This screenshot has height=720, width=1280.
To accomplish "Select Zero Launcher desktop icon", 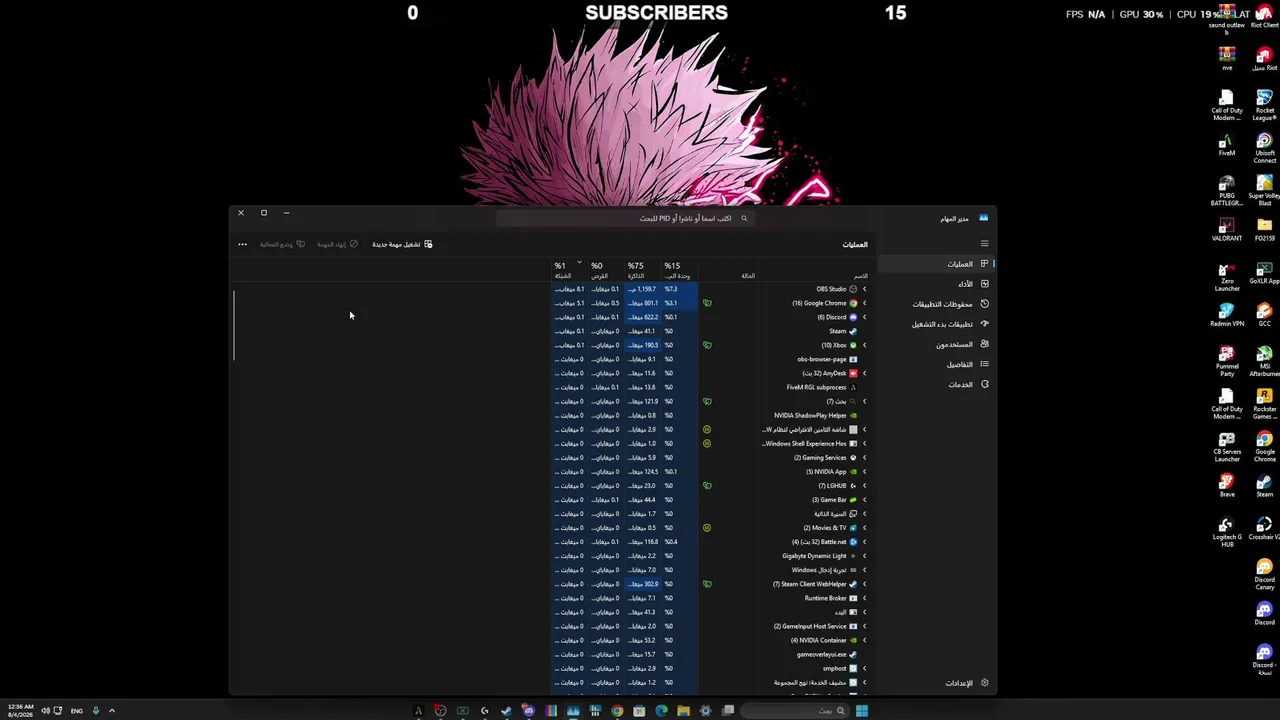I will [x=1227, y=277].
